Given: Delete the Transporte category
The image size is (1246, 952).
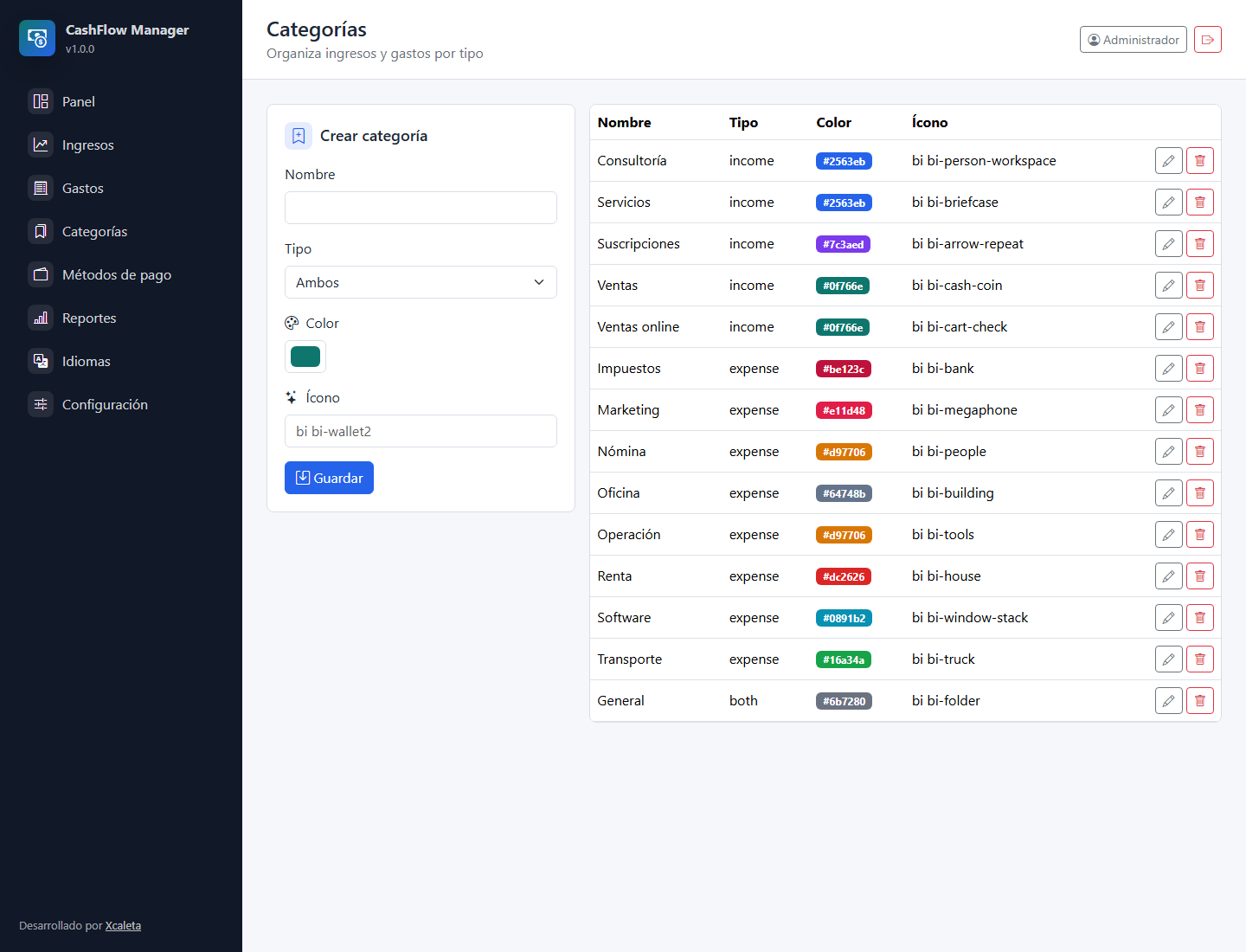Looking at the screenshot, I should click(x=1199, y=659).
